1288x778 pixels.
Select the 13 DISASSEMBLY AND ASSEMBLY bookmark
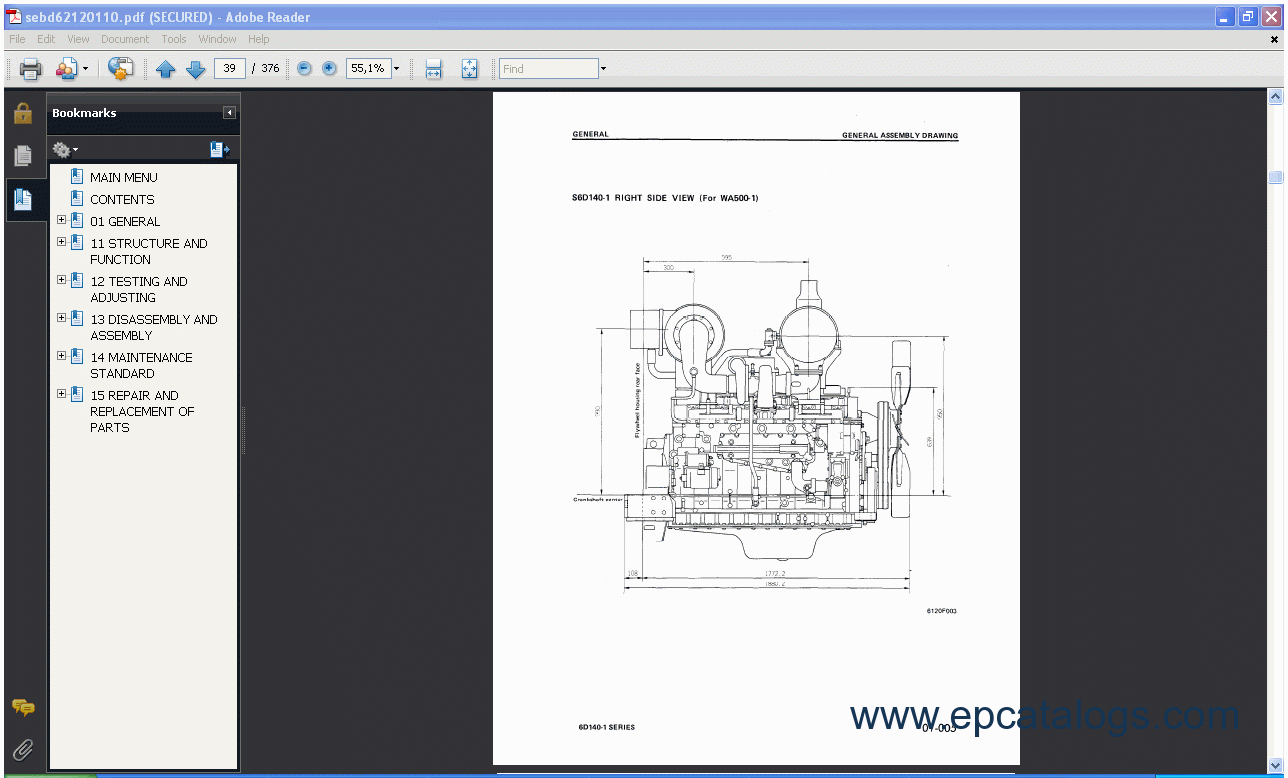(154, 327)
